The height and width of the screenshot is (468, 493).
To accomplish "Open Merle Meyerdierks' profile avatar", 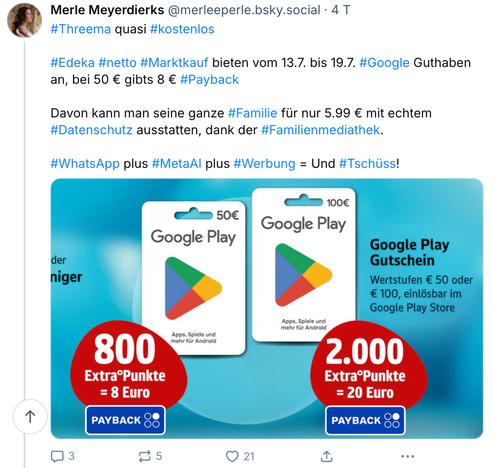I will [24, 20].
